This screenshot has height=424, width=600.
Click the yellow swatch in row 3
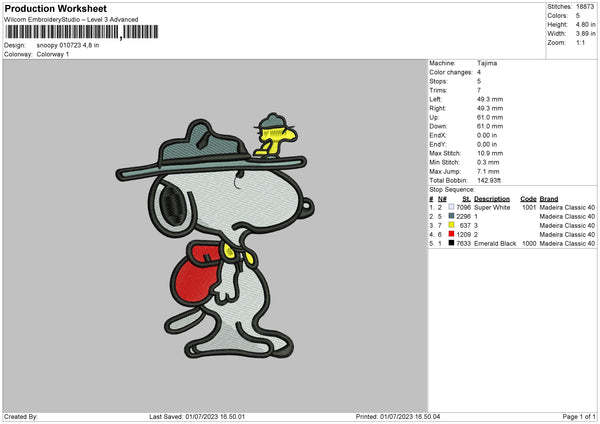pyautogui.click(x=451, y=225)
